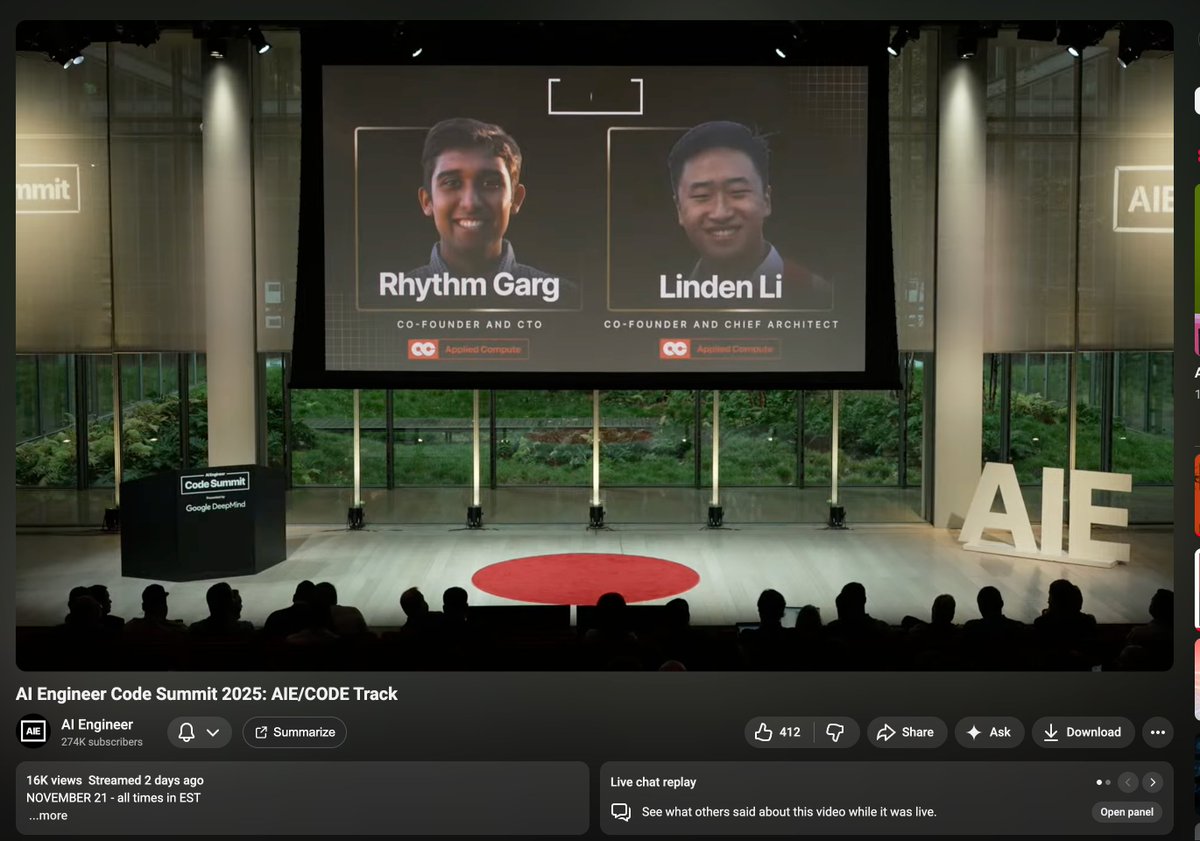Click the 16K views streamed text

(x=115, y=780)
